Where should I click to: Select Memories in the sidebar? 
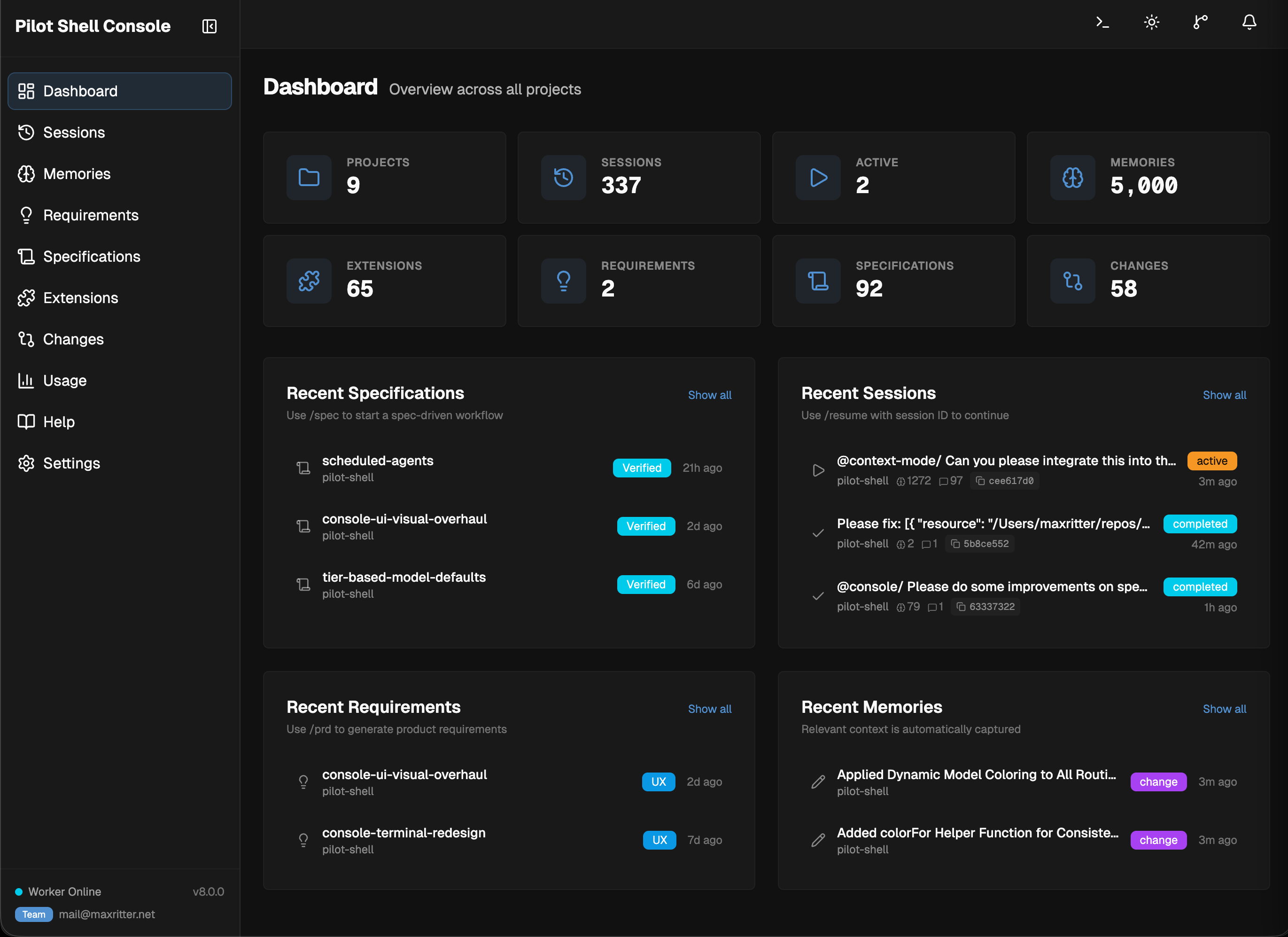click(x=76, y=174)
